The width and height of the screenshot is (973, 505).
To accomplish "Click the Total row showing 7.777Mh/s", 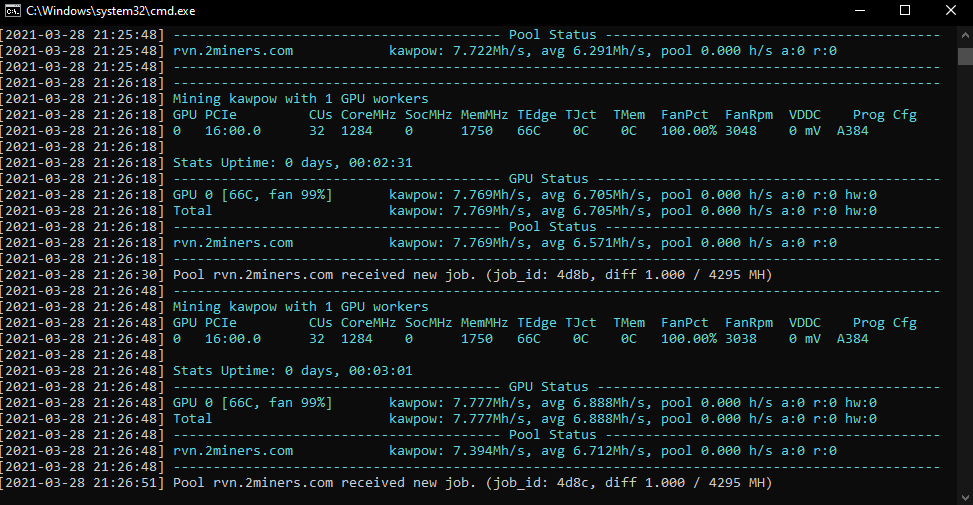I will (x=193, y=419).
